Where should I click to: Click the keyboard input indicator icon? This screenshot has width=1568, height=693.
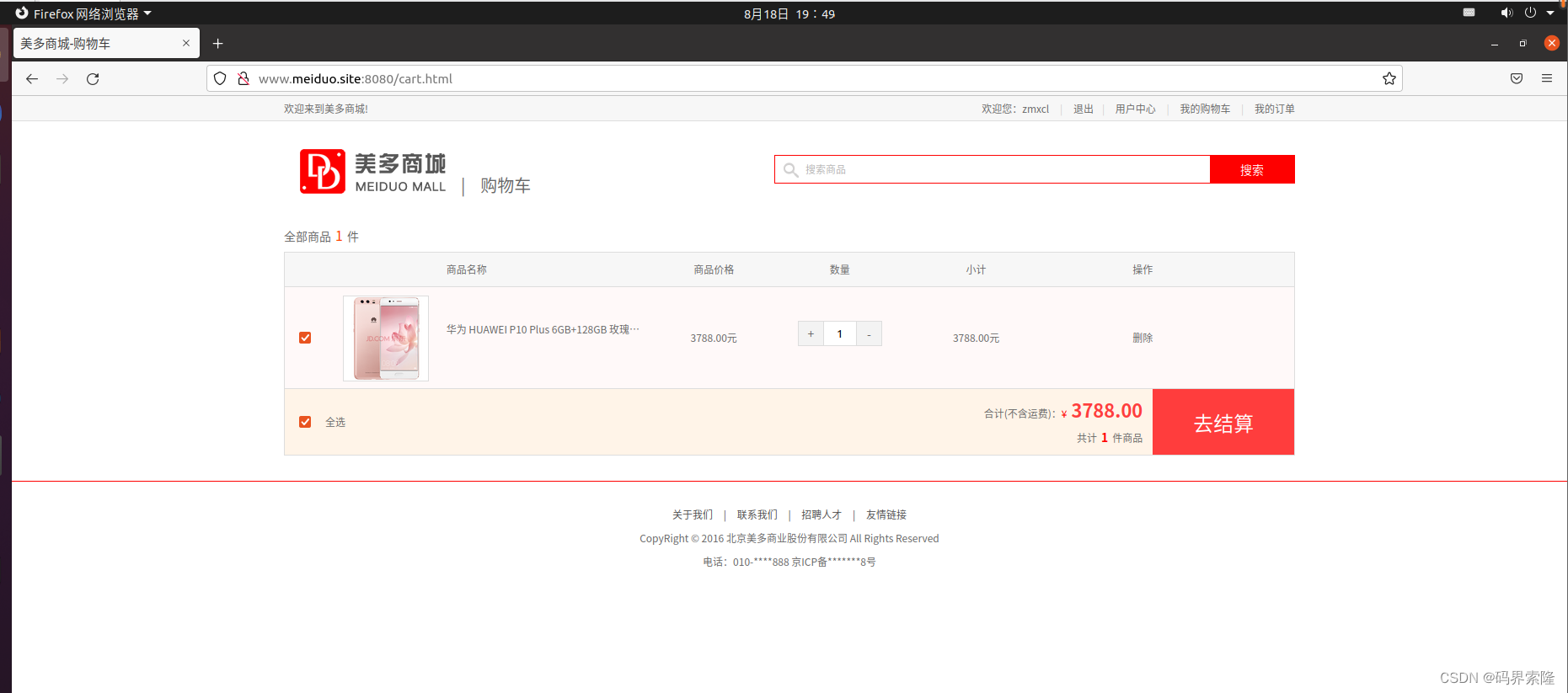(x=1469, y=13)
